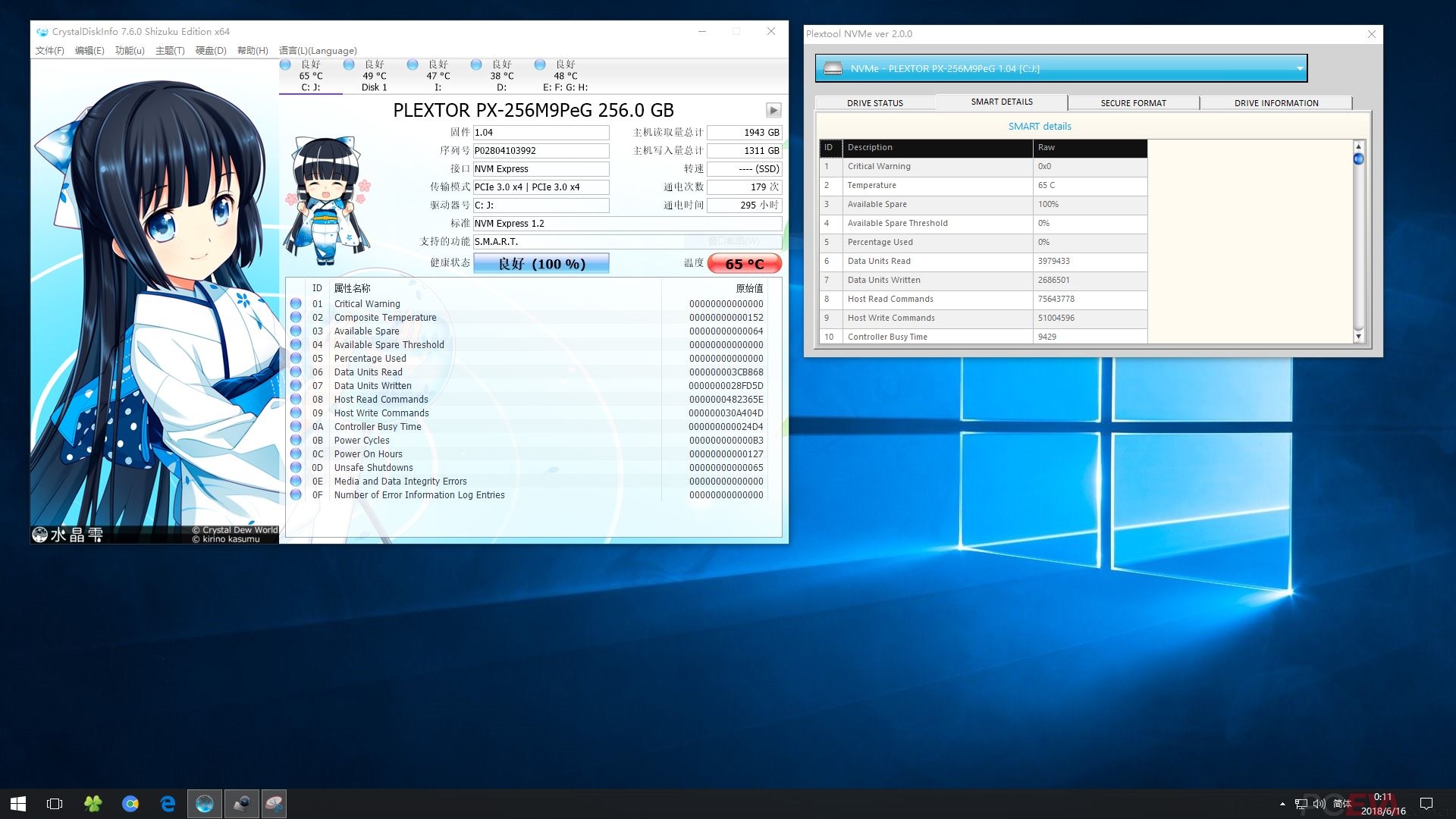Open the 文件(F) menu

point(50,51)
